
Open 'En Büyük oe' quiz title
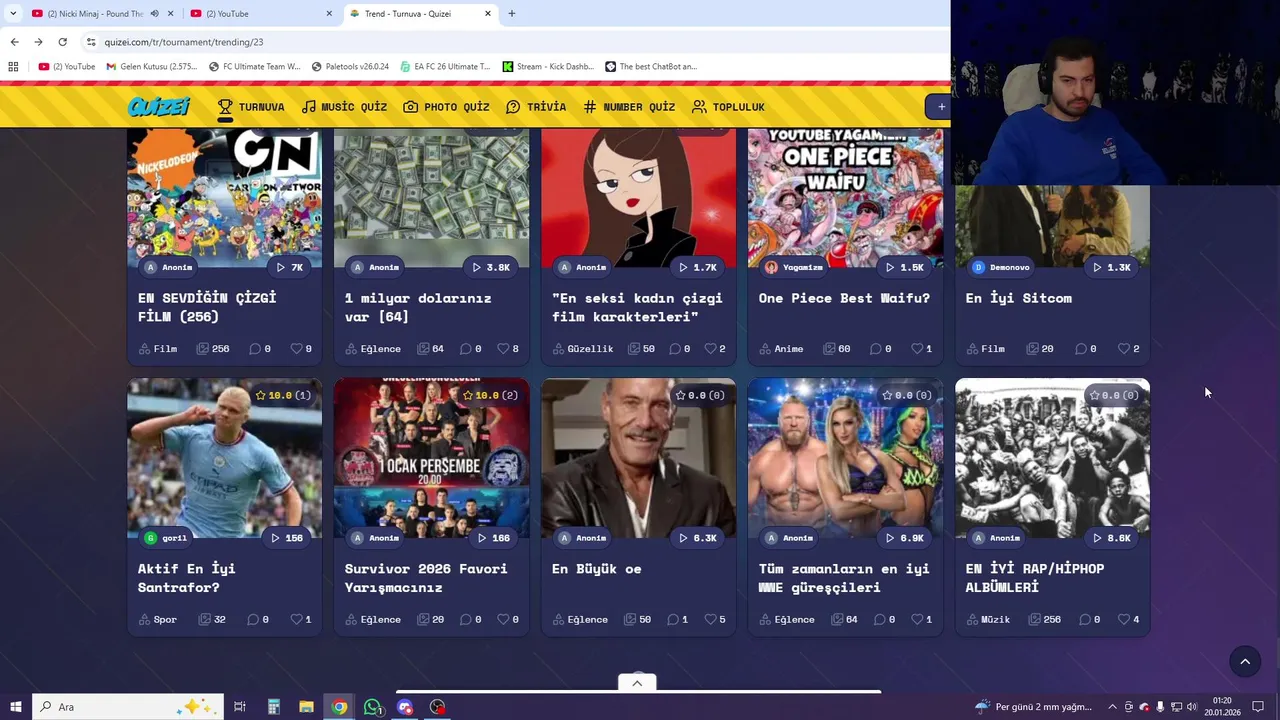(596, 569)
